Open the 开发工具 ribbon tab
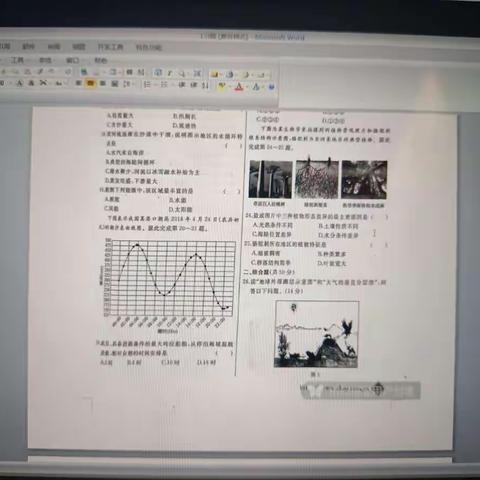480x480 pixels. pos(110,47)
